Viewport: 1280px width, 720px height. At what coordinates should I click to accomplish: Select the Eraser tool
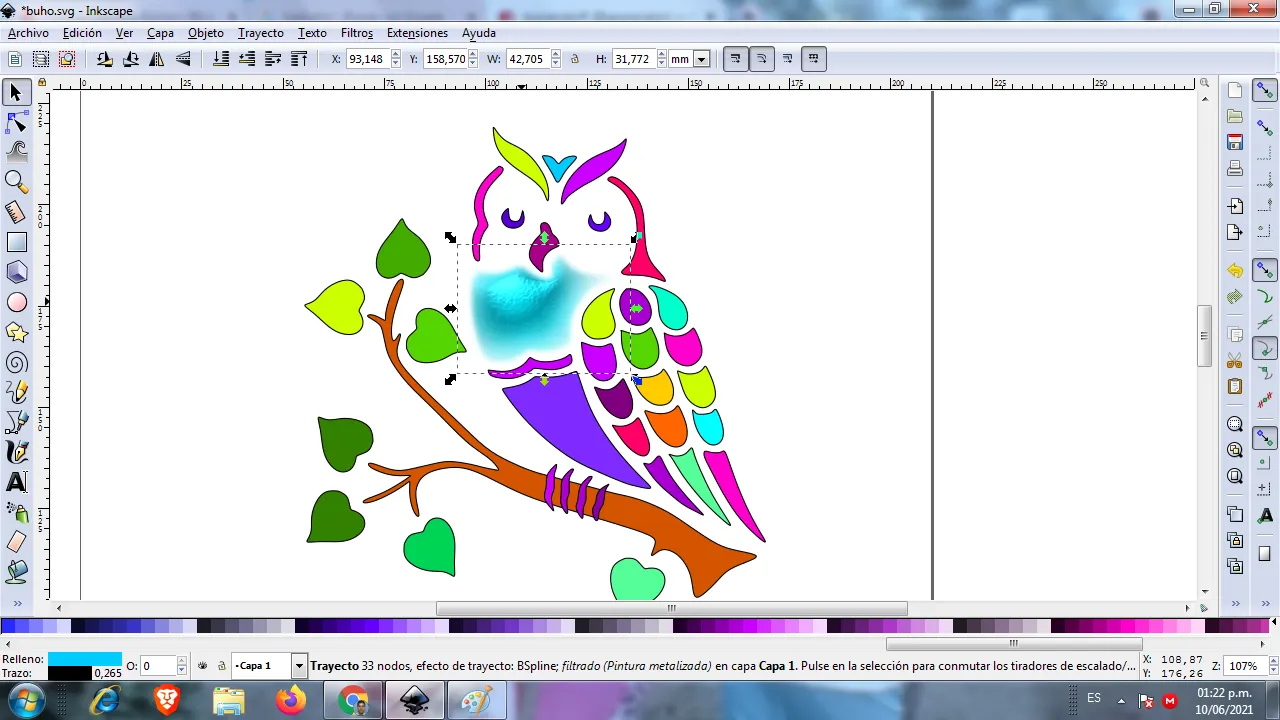click(16, 542)
